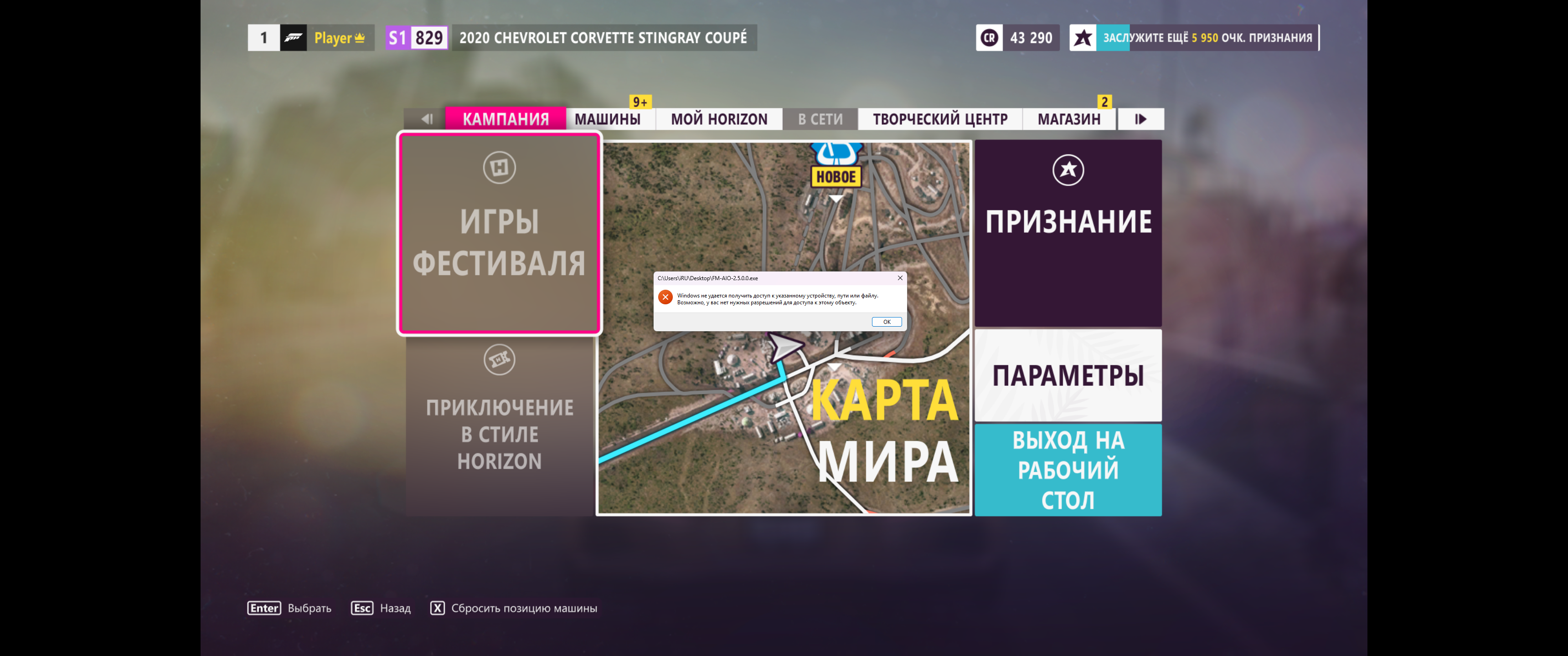Image resolution: width=1568 pixels, height=656 pixels.
Task: Switch to the Кампания tab
Action: [505, 118]
